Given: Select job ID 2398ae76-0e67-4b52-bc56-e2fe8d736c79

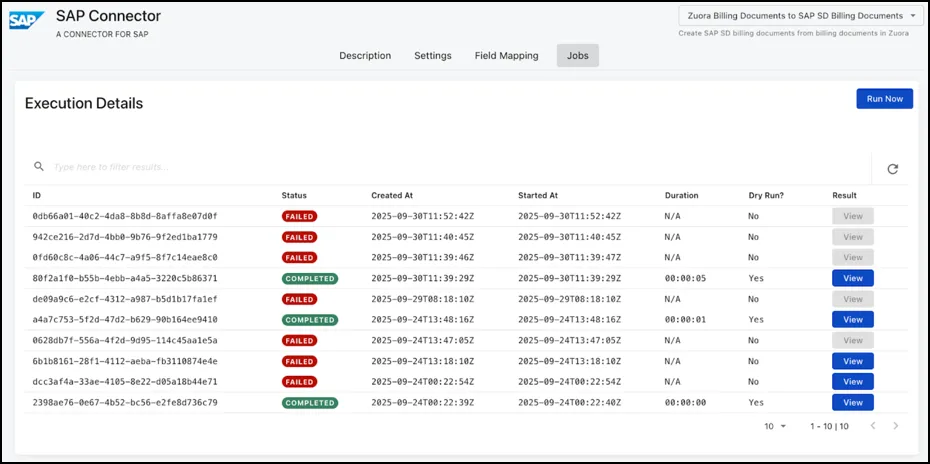Looking at the screenshot, I should (x=125, y=402).
